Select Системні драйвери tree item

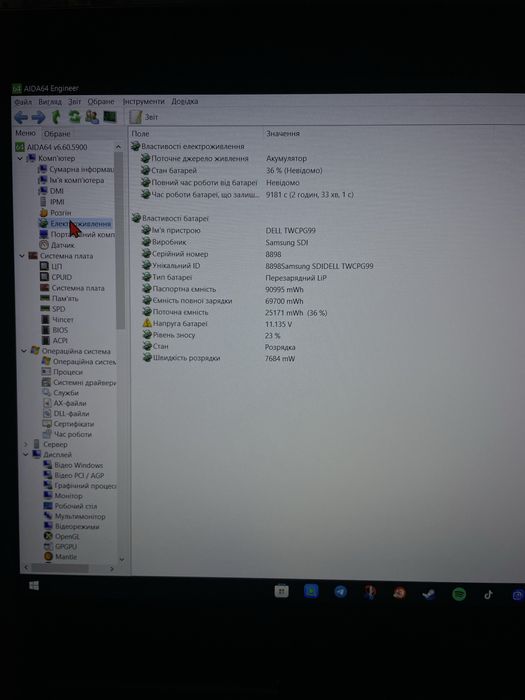79,383
